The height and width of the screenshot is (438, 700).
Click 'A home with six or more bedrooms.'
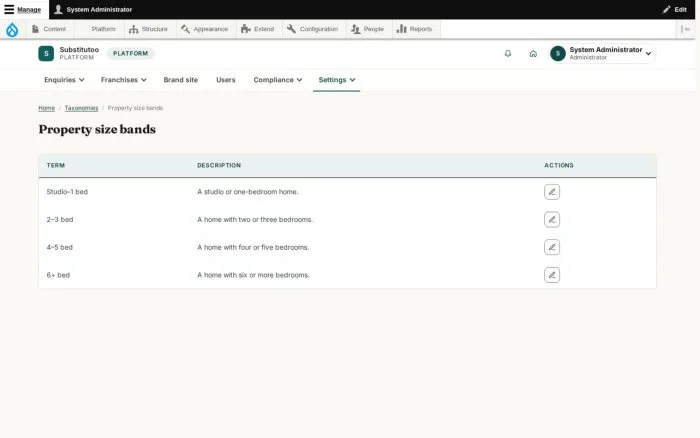[253, 275]
